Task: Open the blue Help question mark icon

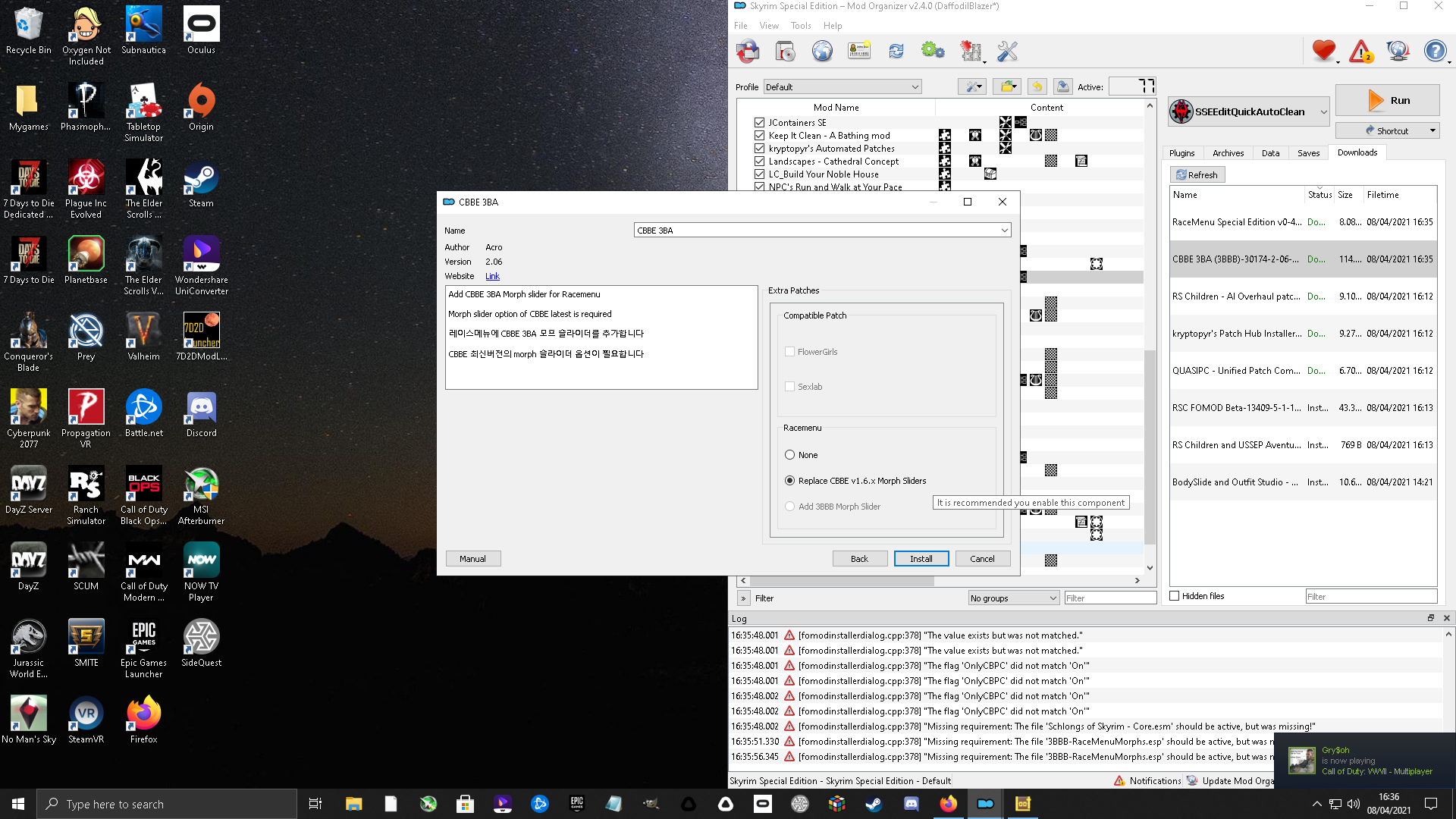Action: click(x=1435, y=52)
